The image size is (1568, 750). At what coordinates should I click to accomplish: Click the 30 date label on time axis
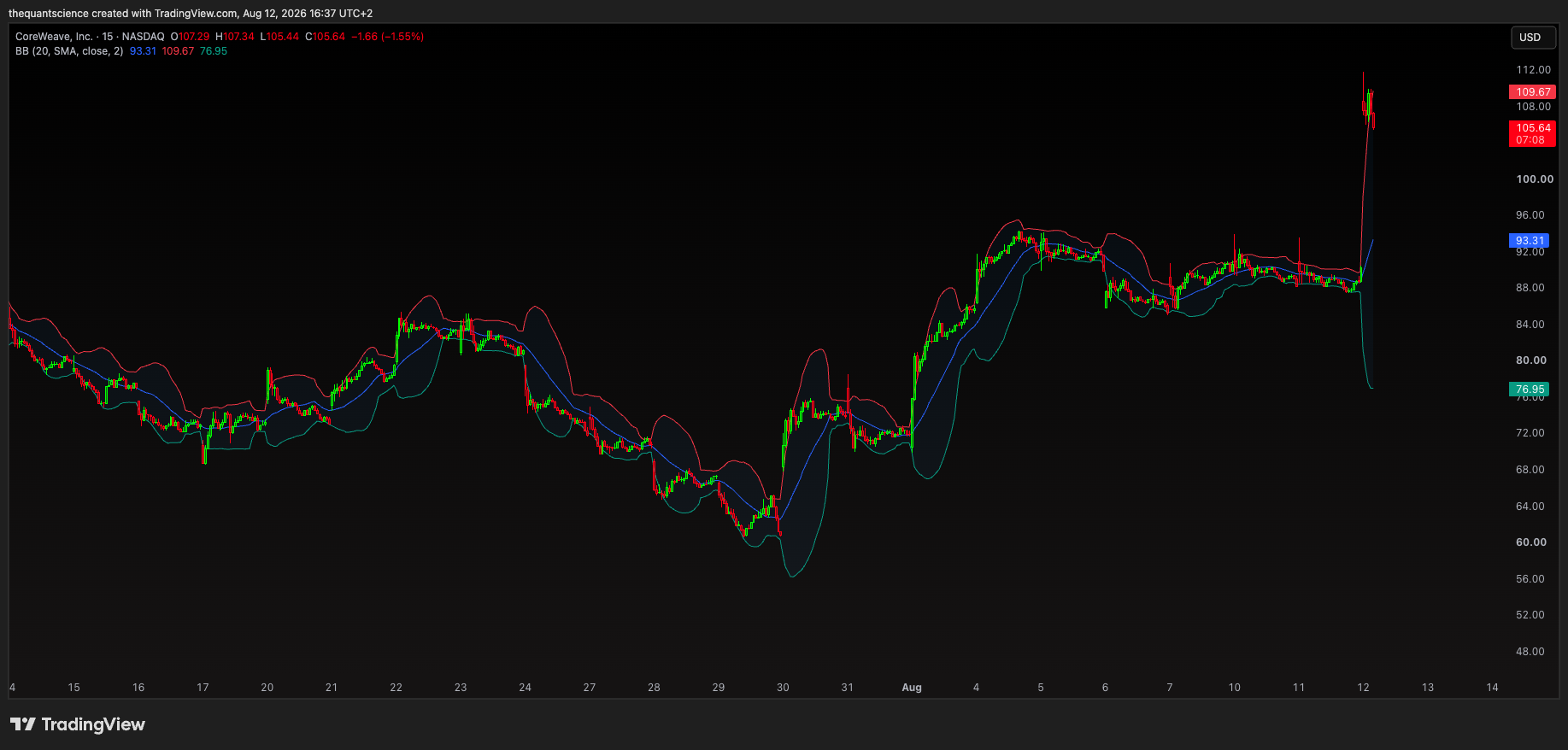tap(783, 688)
